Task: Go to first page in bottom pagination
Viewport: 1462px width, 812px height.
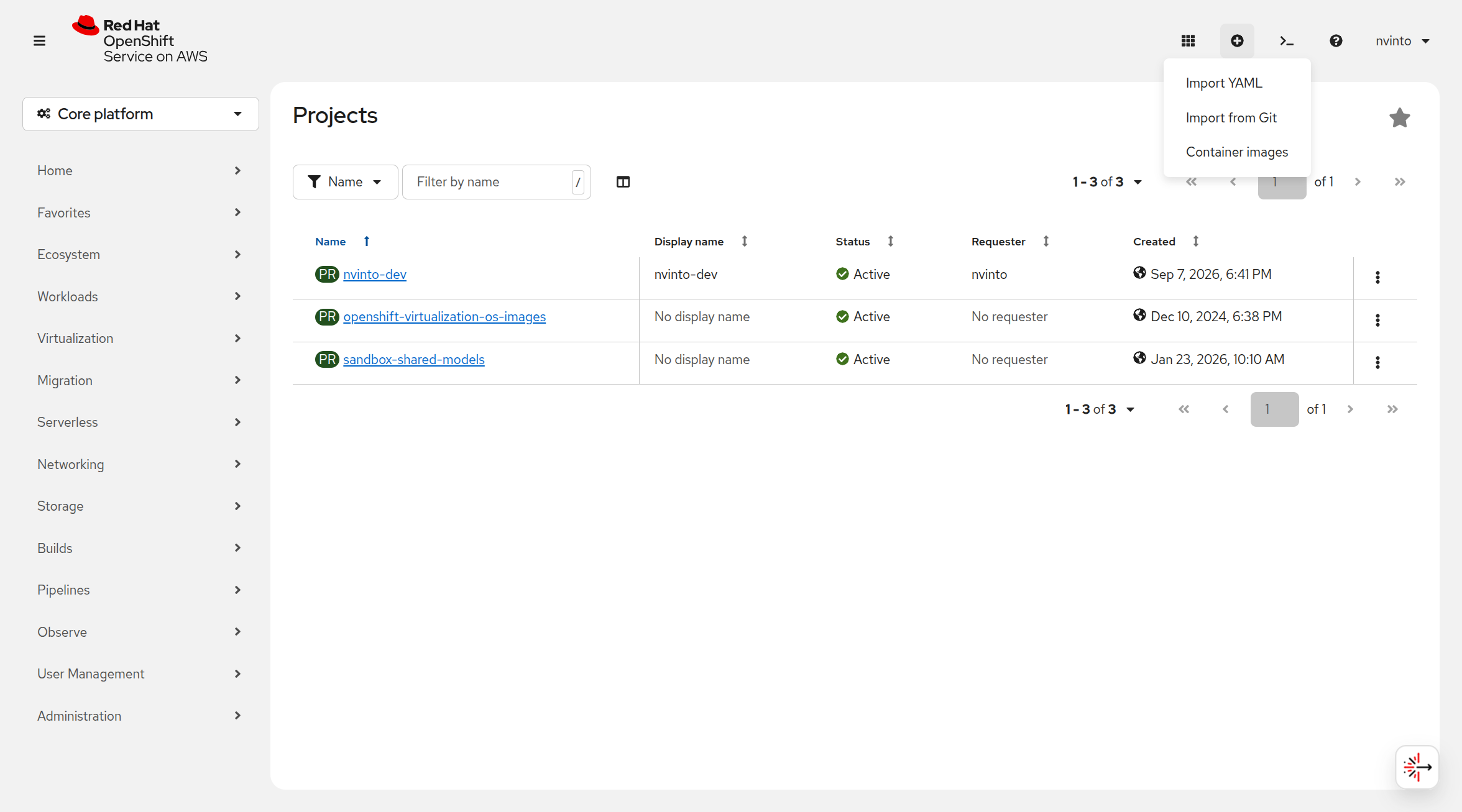Action: pyautogui.click(x=1184, y=409)
